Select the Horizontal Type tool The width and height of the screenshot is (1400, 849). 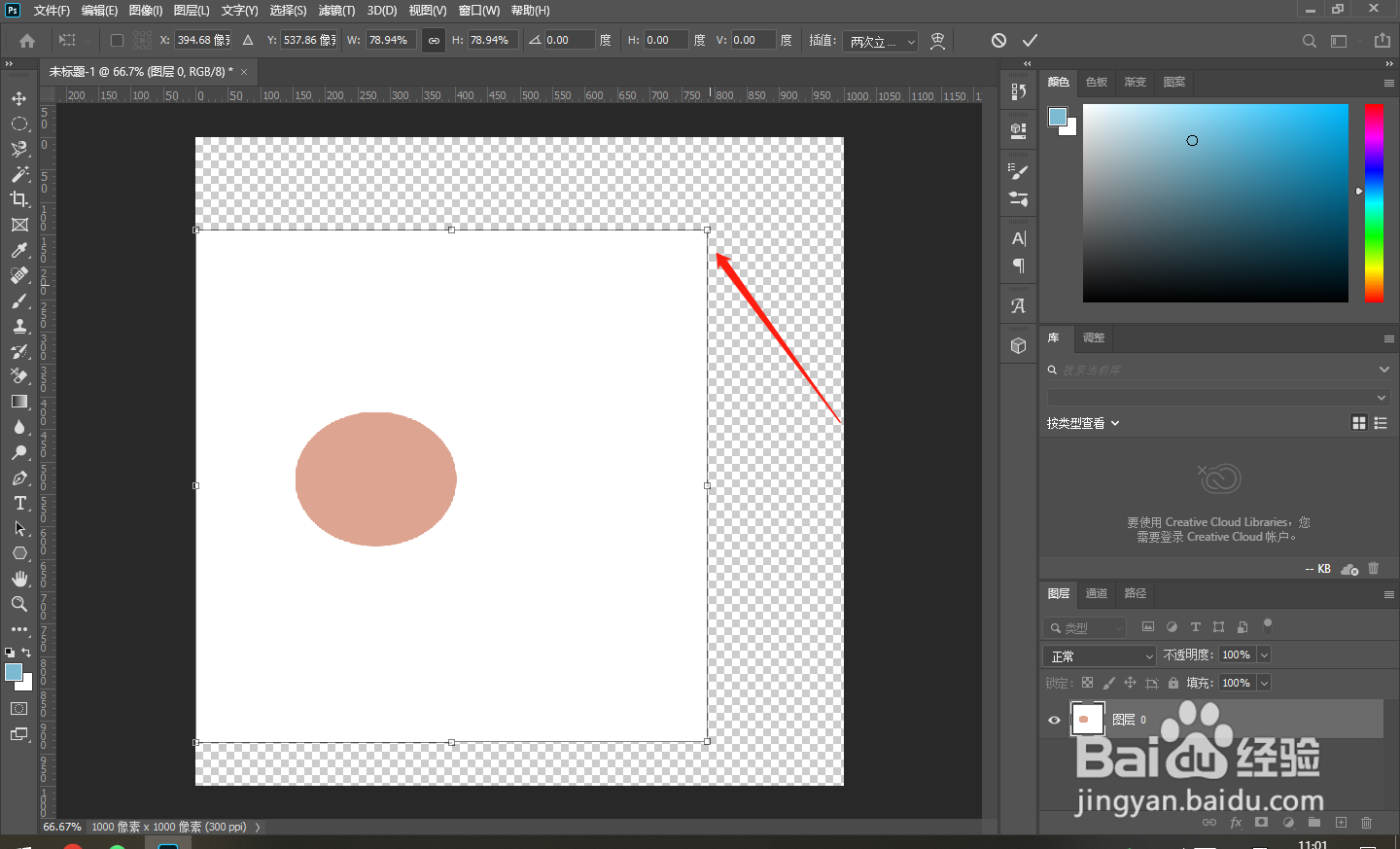[19, 503]
